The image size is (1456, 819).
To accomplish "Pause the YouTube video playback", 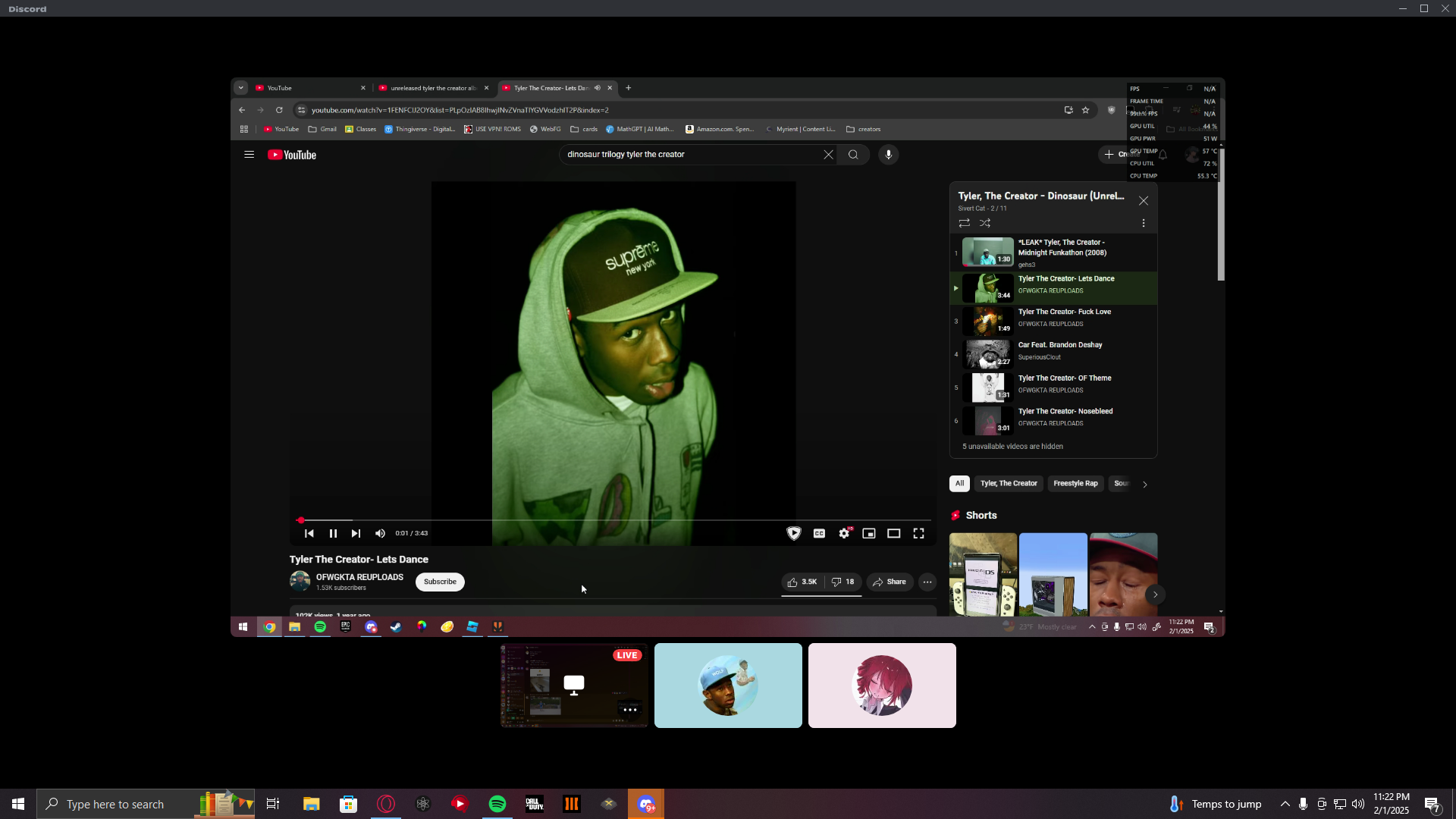I will 333,534.
